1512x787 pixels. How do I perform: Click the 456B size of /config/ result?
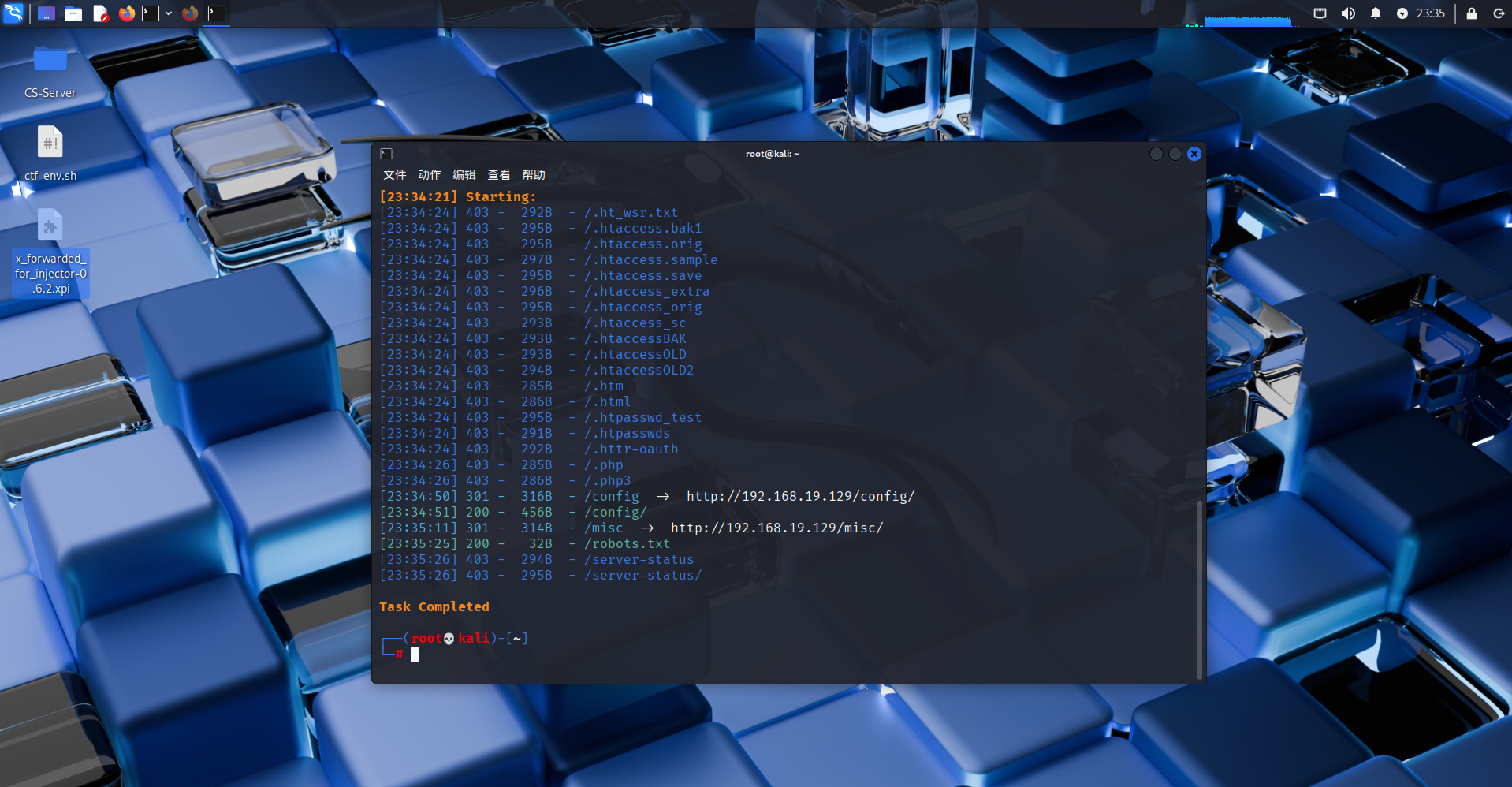[x=536, y=512]
